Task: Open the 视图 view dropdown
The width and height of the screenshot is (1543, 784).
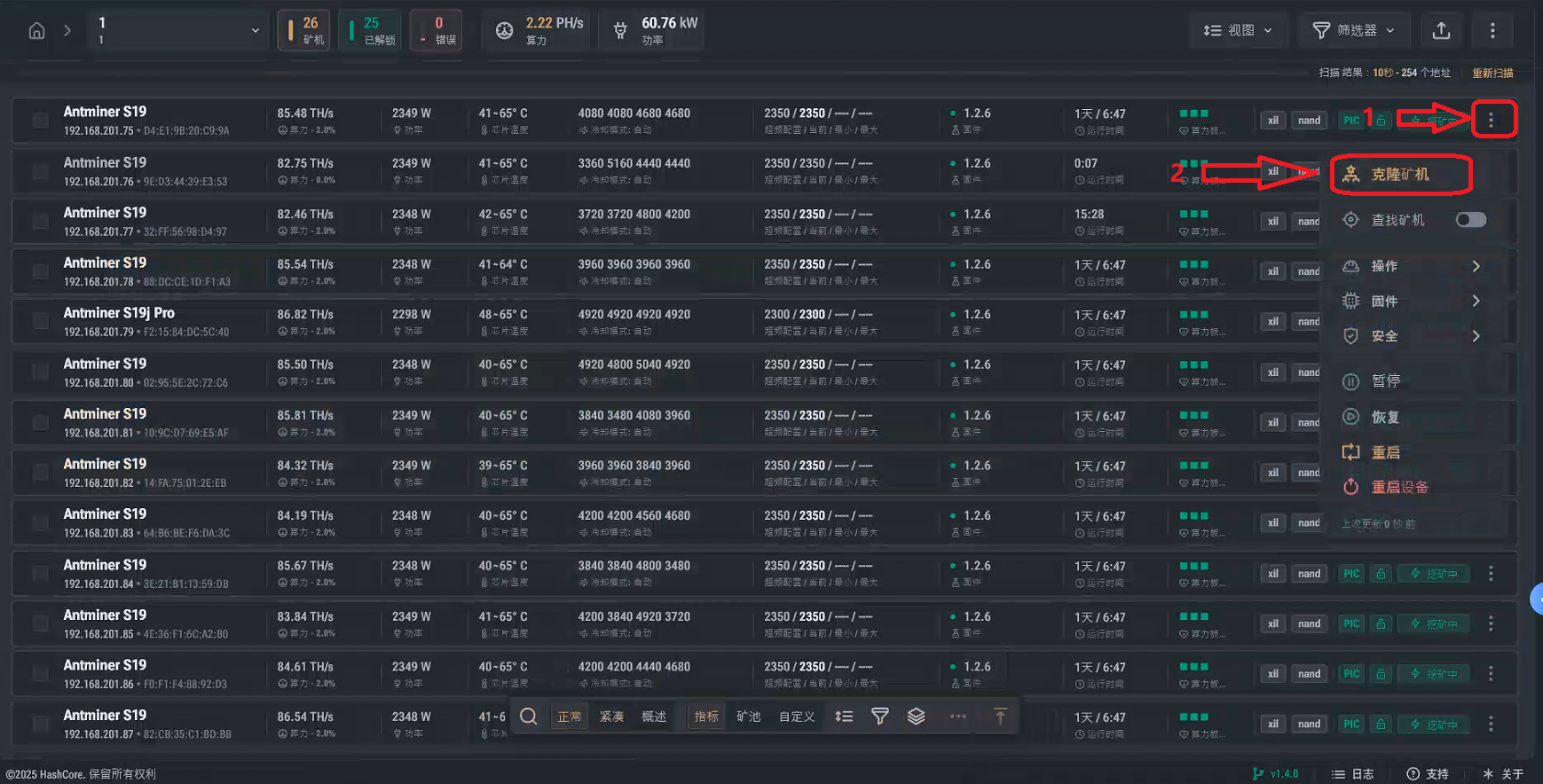Action: pyautogui.click(x=1238, y=31)
